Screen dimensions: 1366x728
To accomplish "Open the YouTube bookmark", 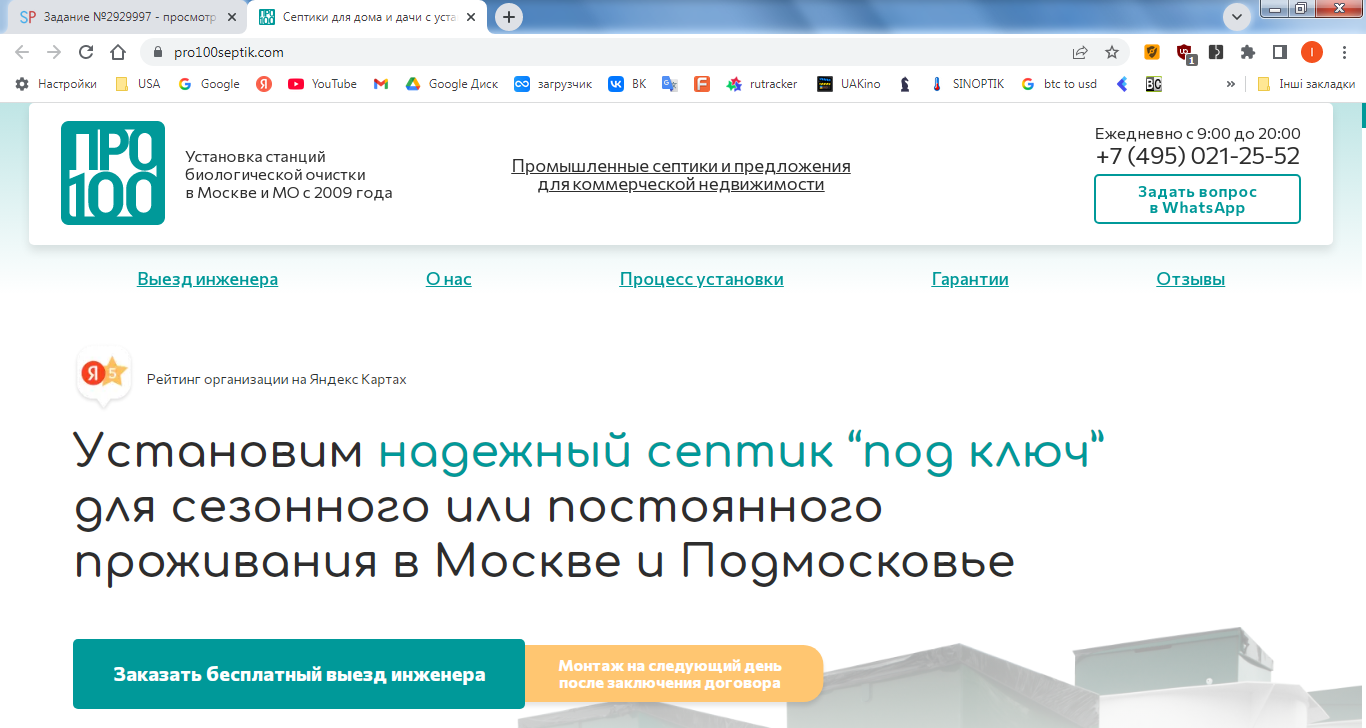I will tap(322, 84).
